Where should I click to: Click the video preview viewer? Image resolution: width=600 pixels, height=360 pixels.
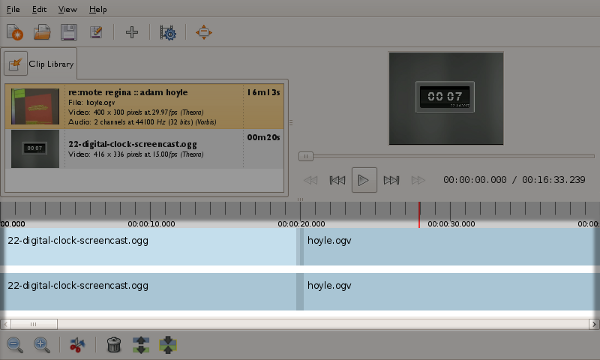[446, 99]
